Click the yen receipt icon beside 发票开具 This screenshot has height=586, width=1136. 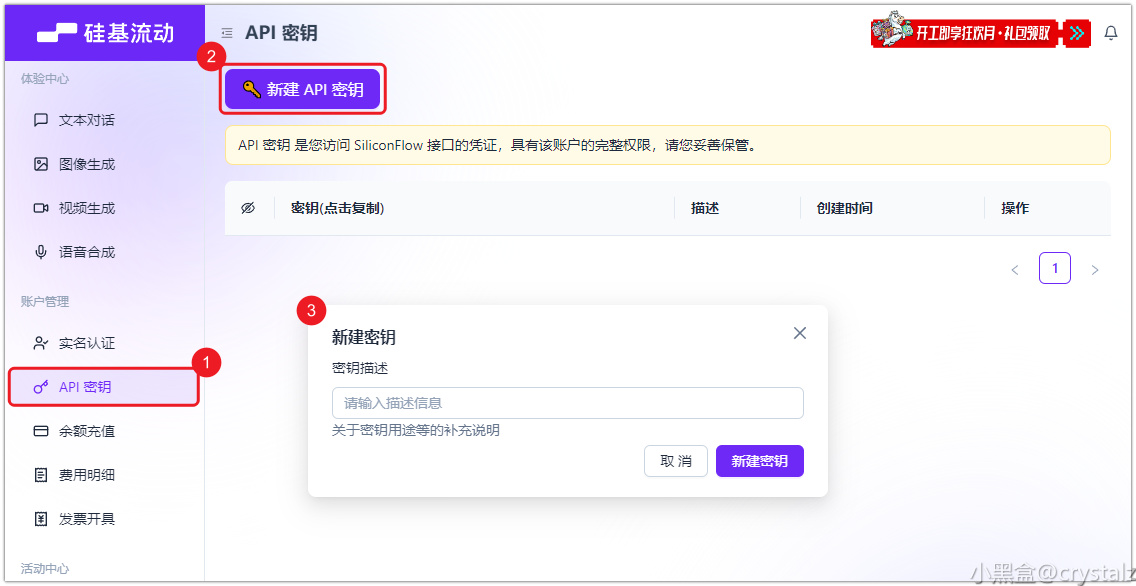(41, 519)
